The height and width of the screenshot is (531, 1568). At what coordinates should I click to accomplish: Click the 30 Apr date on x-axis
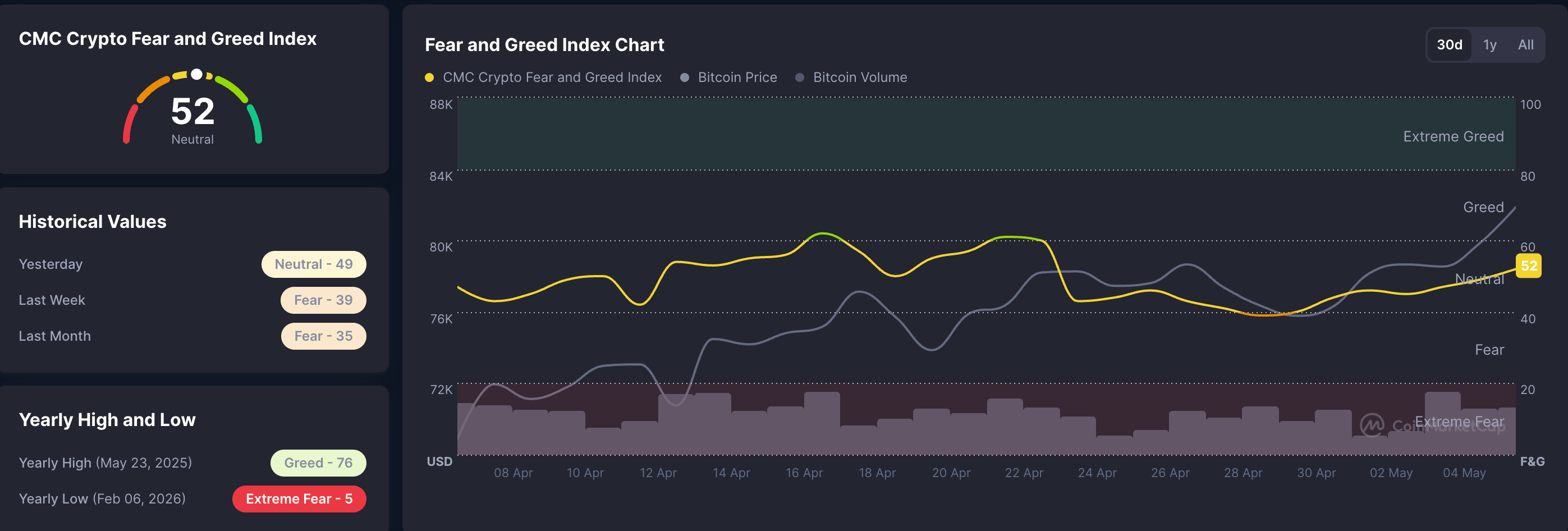point(1316,473)
